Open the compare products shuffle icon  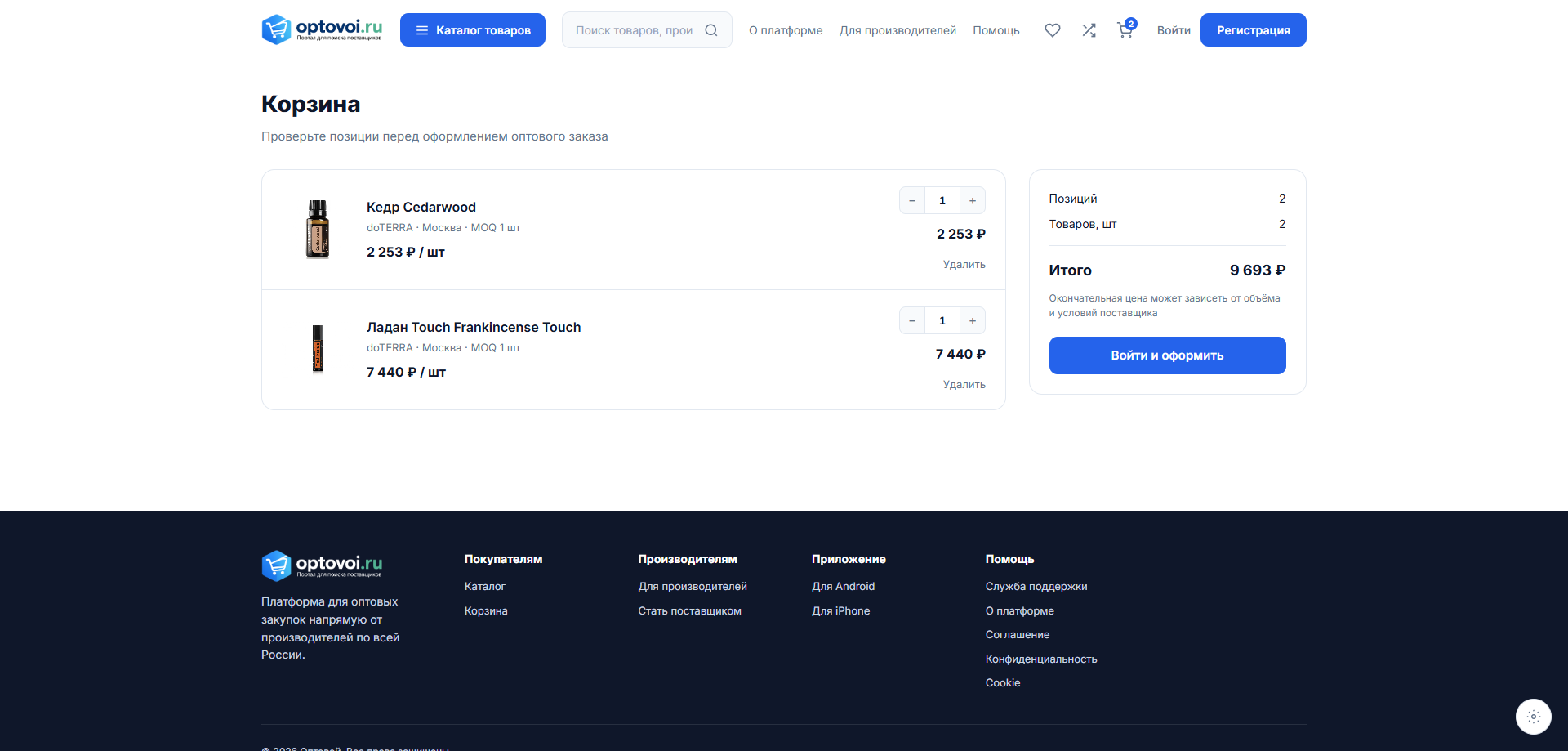1089,30
